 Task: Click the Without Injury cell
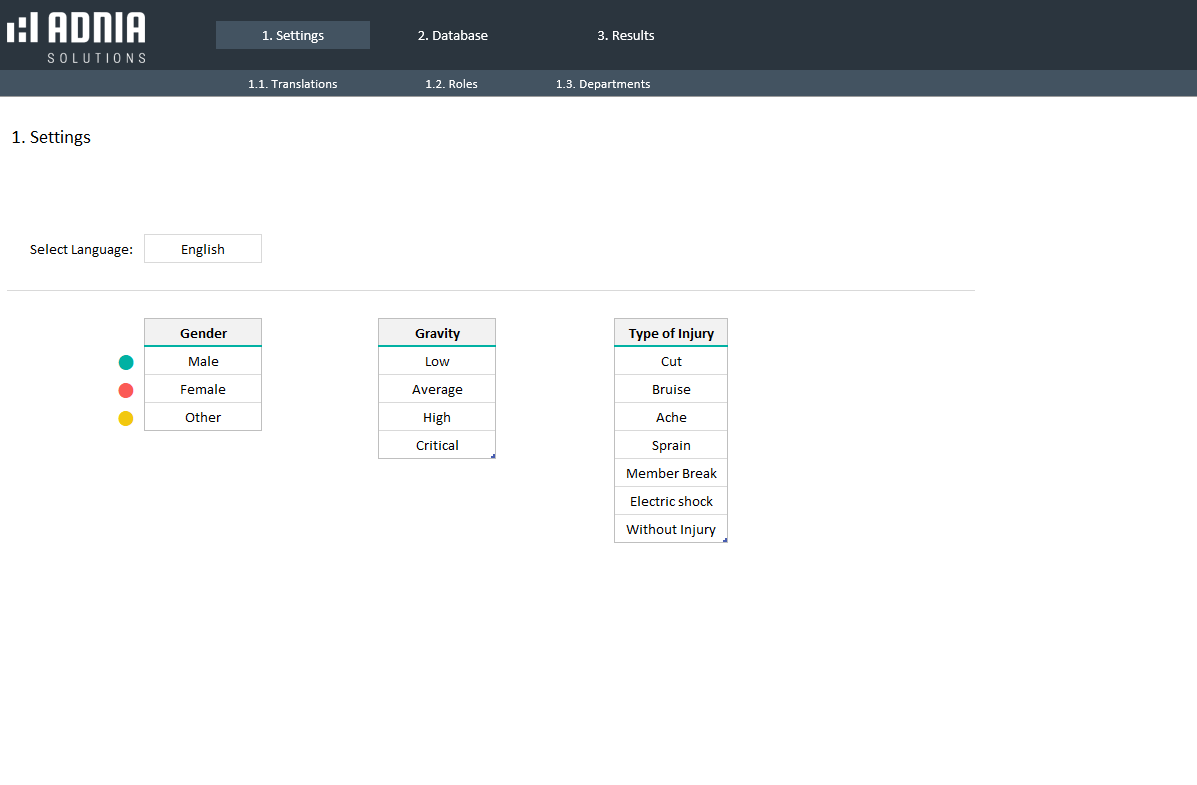pos(671,529)
